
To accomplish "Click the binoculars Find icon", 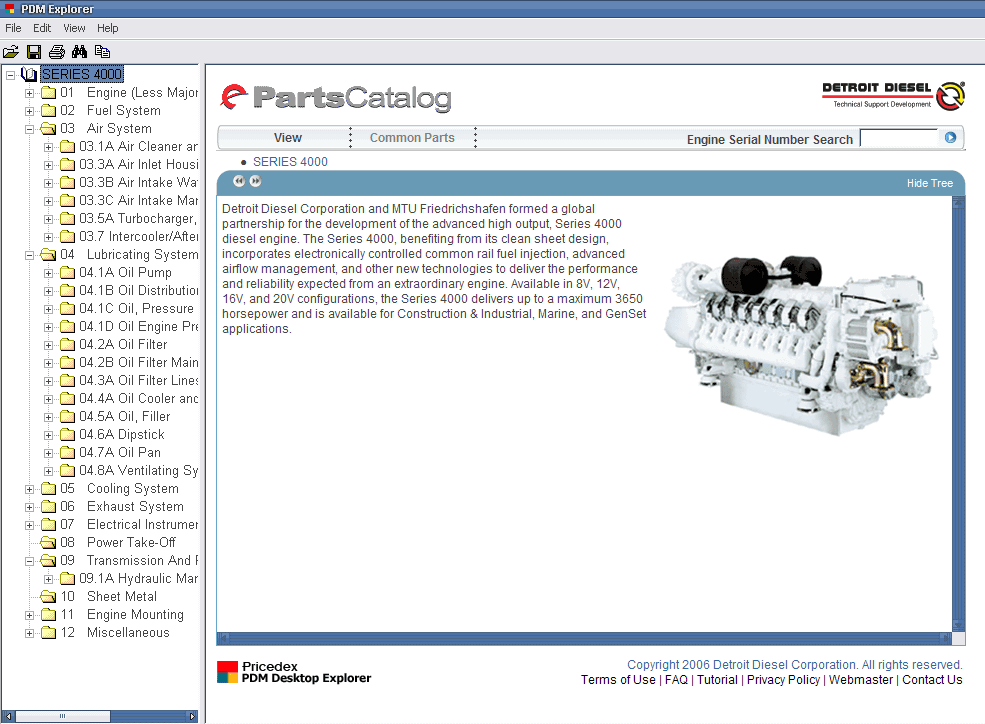I will pos(80,51).
